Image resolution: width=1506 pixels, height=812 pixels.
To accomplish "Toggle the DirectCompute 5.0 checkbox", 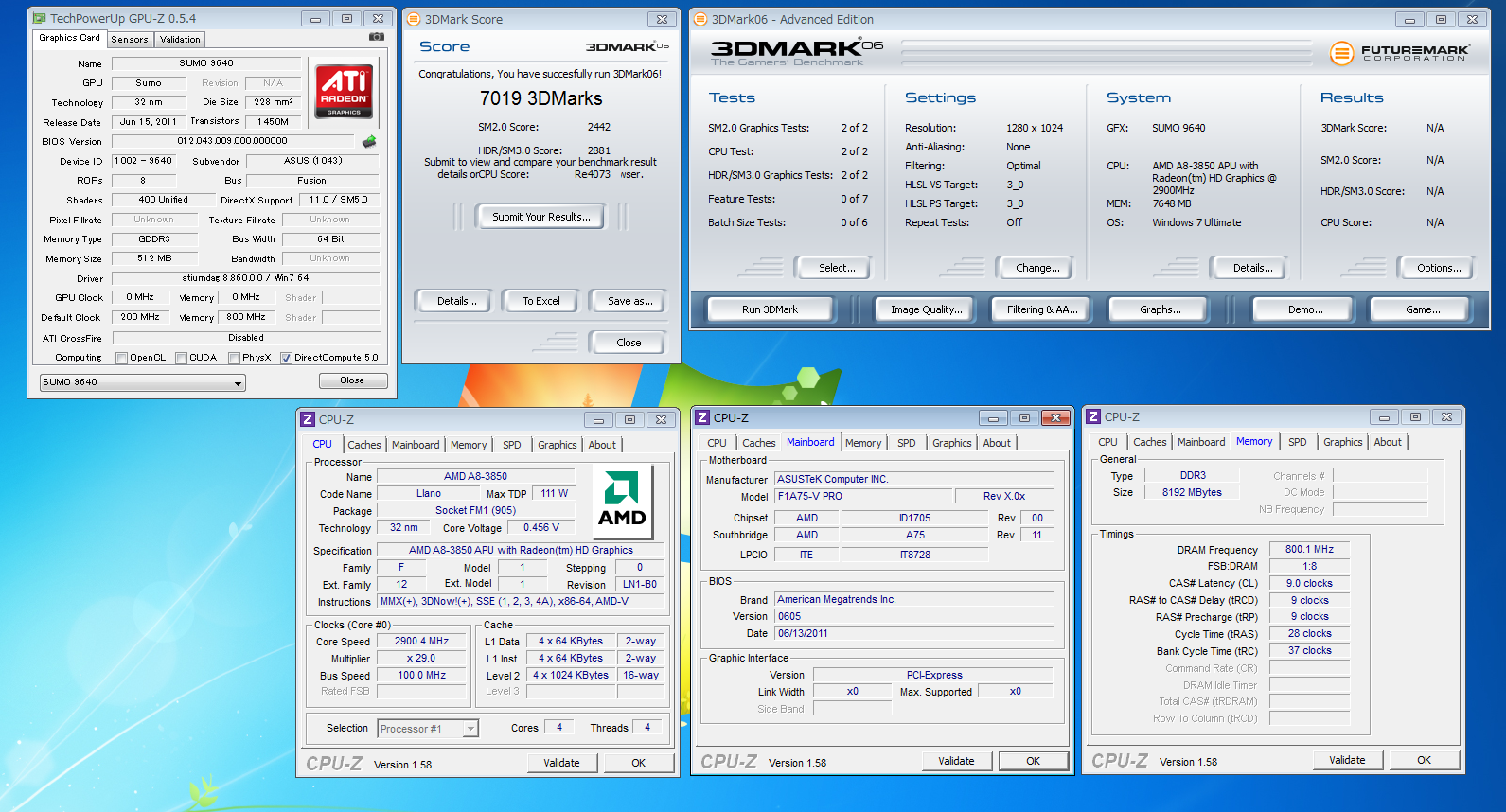I will tap(286, 358).
